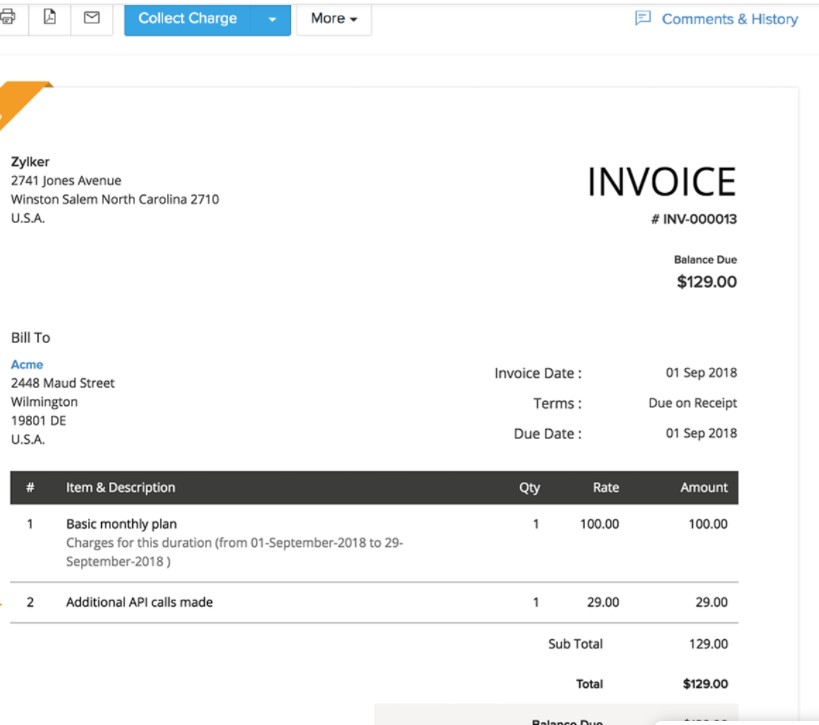Viewport: 819px width, 725px height.
Task: Click the Zylker company name
Action: [x=30, y=162]
